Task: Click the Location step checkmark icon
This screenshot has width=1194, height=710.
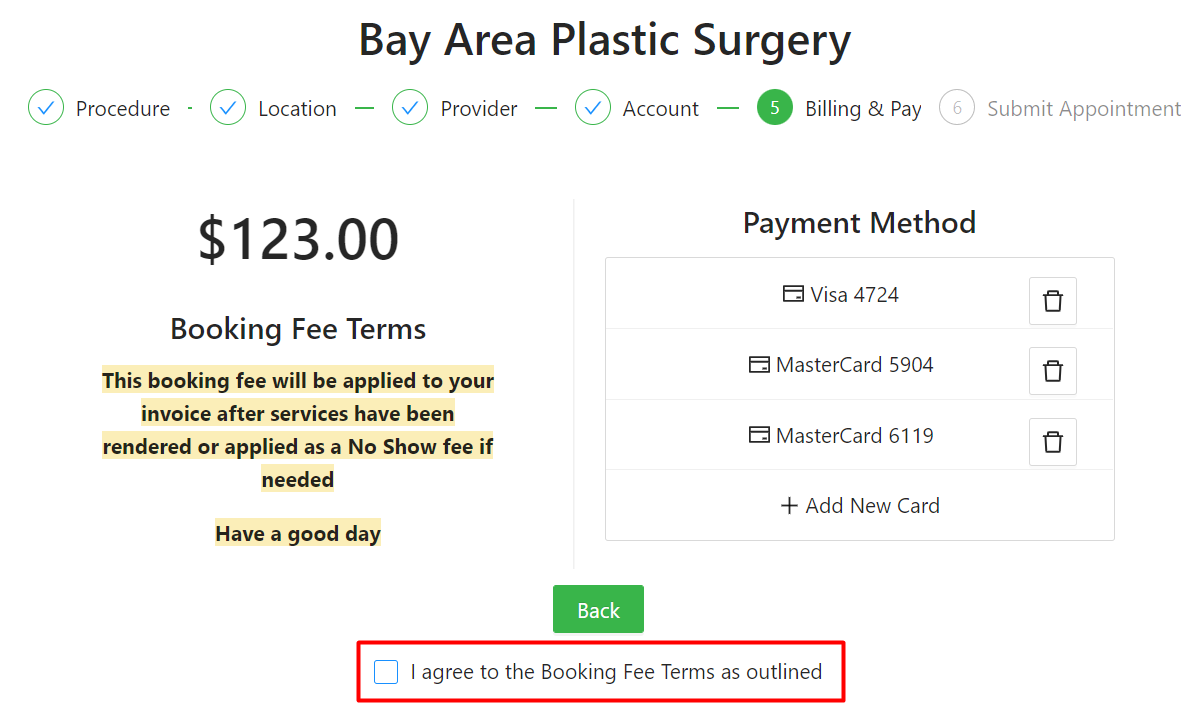Action: point(228,107)
